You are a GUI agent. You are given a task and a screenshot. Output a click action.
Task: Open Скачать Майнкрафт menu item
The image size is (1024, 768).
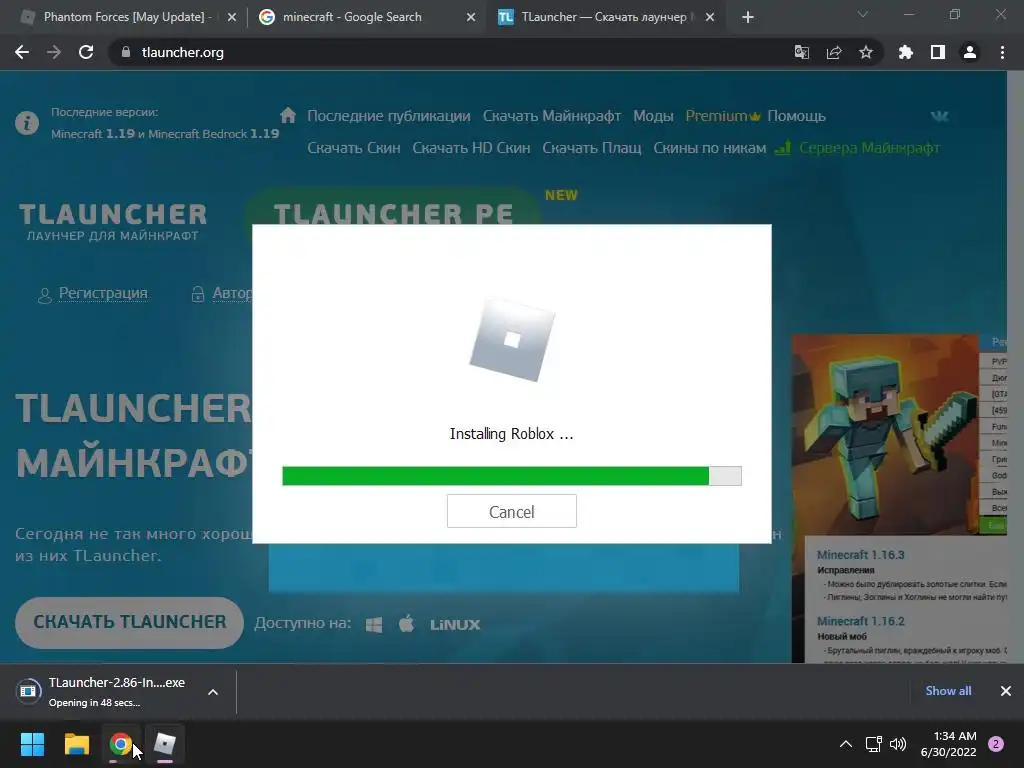pos(552,116)
